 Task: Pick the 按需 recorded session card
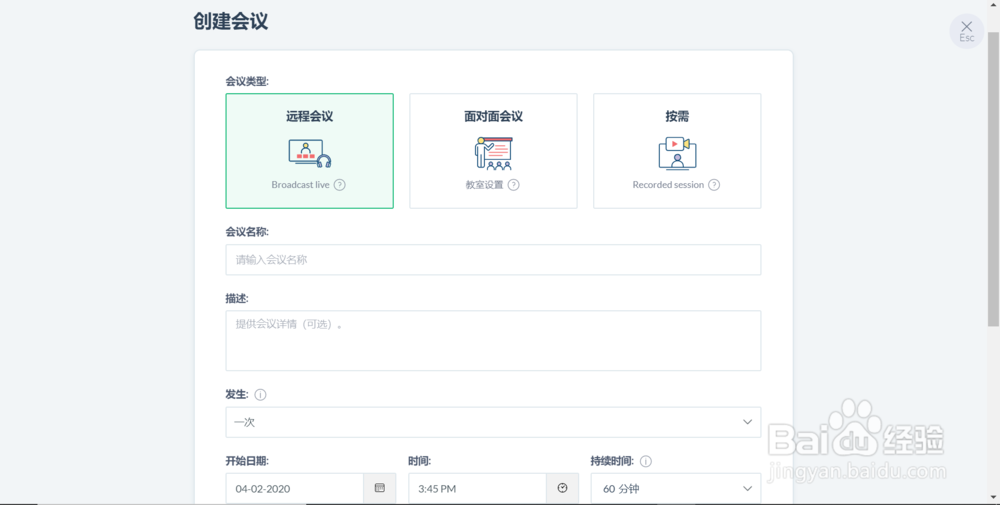tap(677, 151)
